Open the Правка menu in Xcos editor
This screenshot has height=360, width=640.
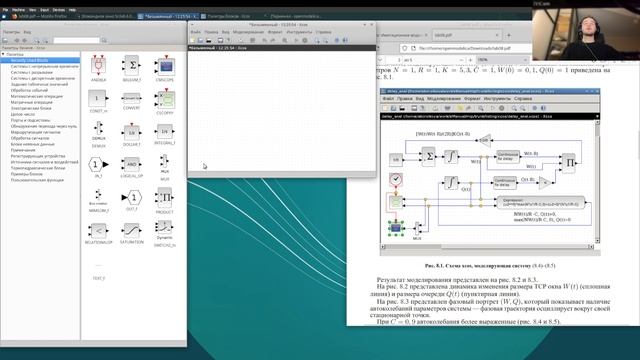click(x=211, y=32)
